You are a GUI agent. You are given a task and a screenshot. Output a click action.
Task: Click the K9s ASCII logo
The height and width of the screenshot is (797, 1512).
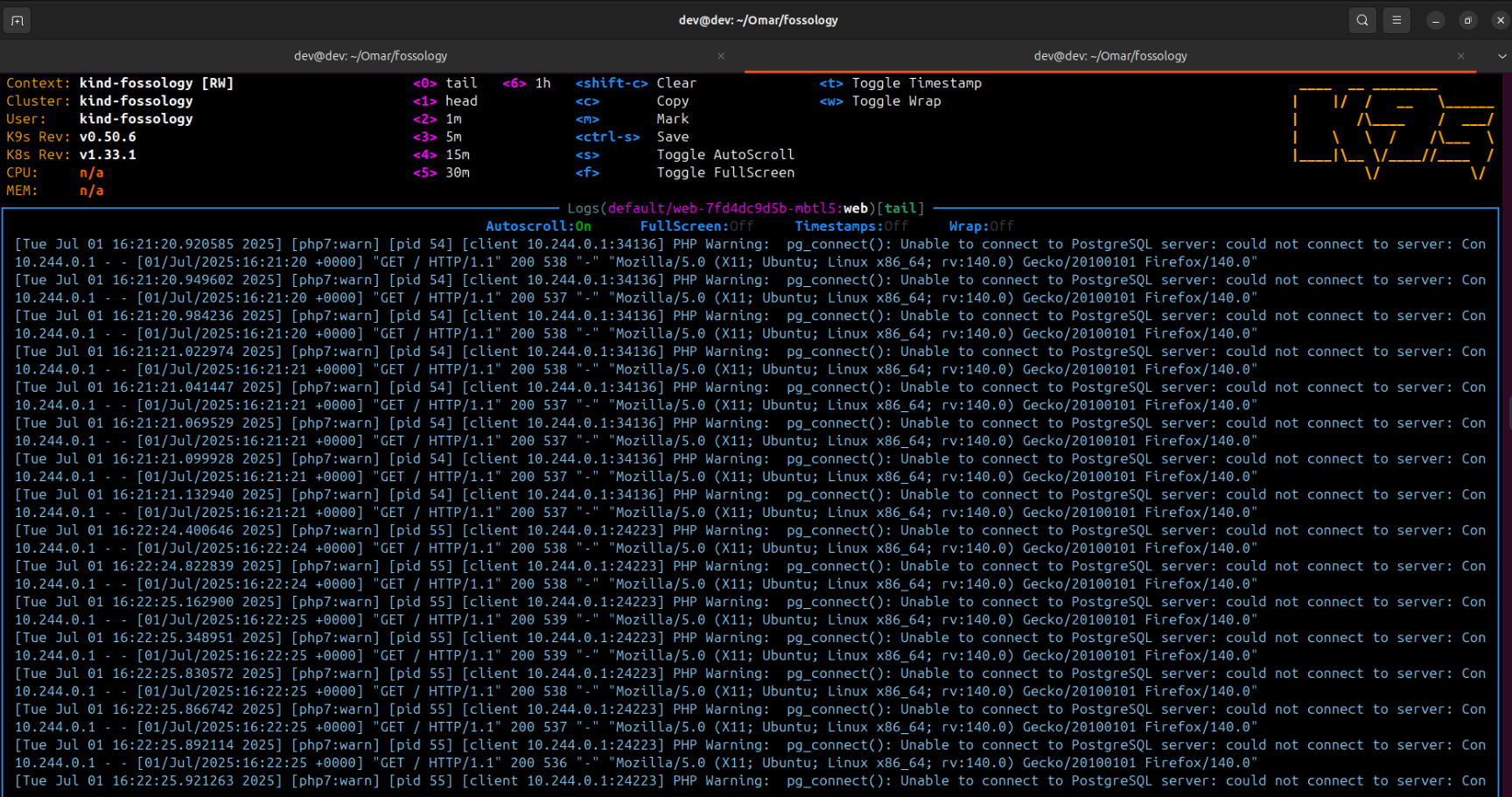click(x=1394, y=133)
